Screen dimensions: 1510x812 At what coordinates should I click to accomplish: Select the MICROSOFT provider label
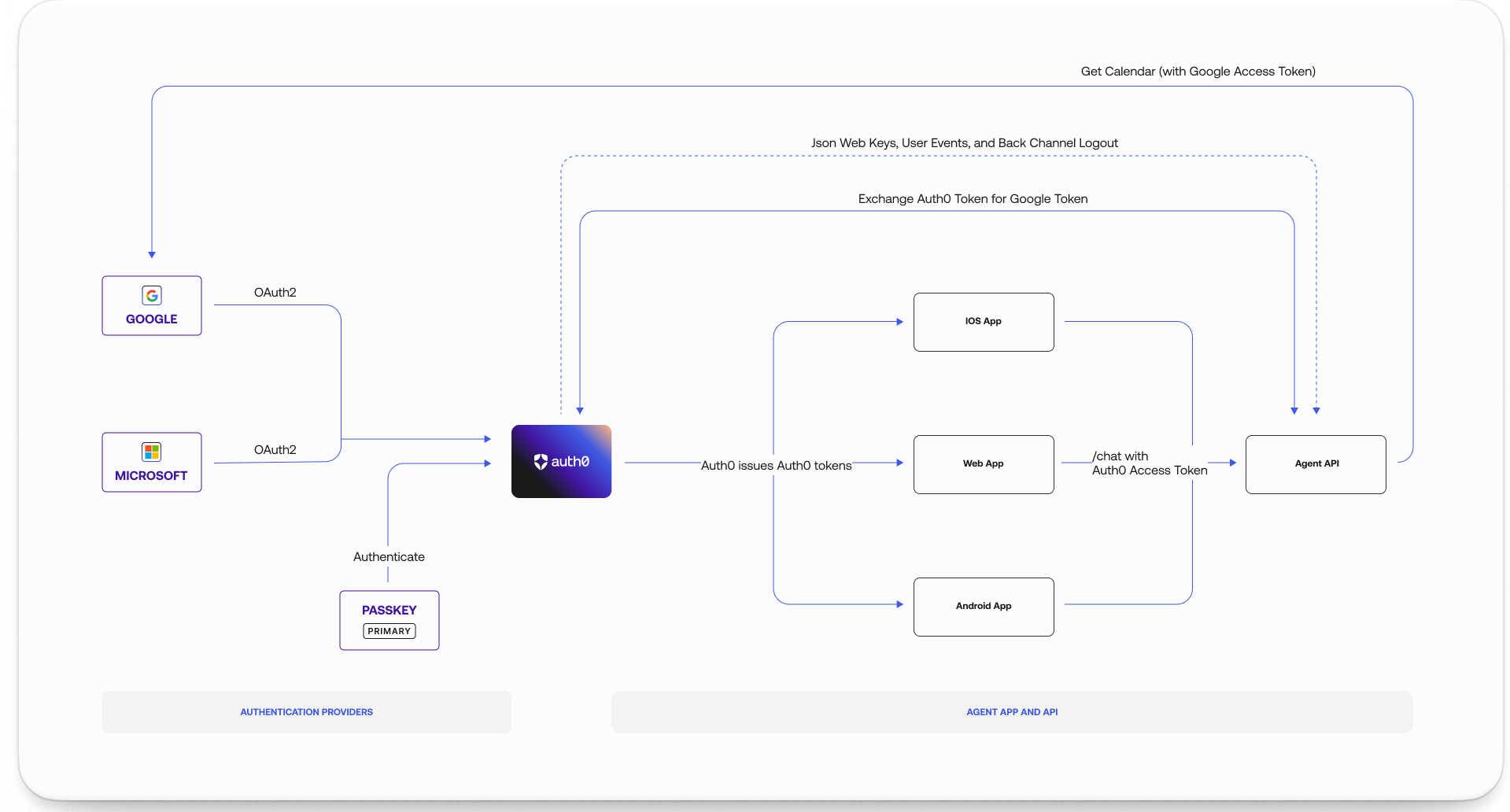coord(151,475)
